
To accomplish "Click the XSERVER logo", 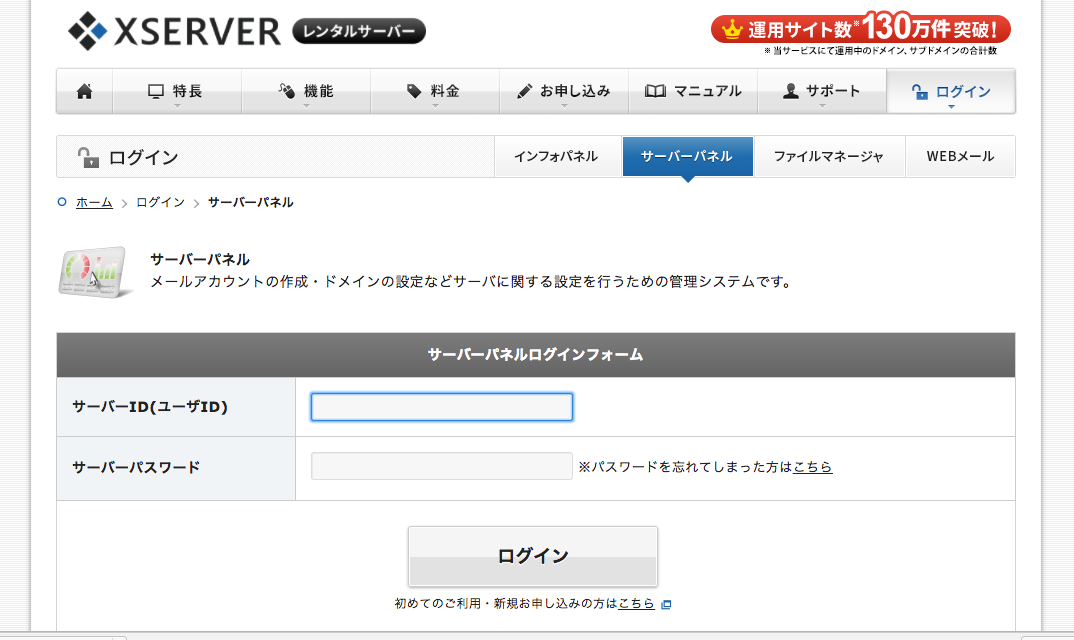I will pos(175,31).
